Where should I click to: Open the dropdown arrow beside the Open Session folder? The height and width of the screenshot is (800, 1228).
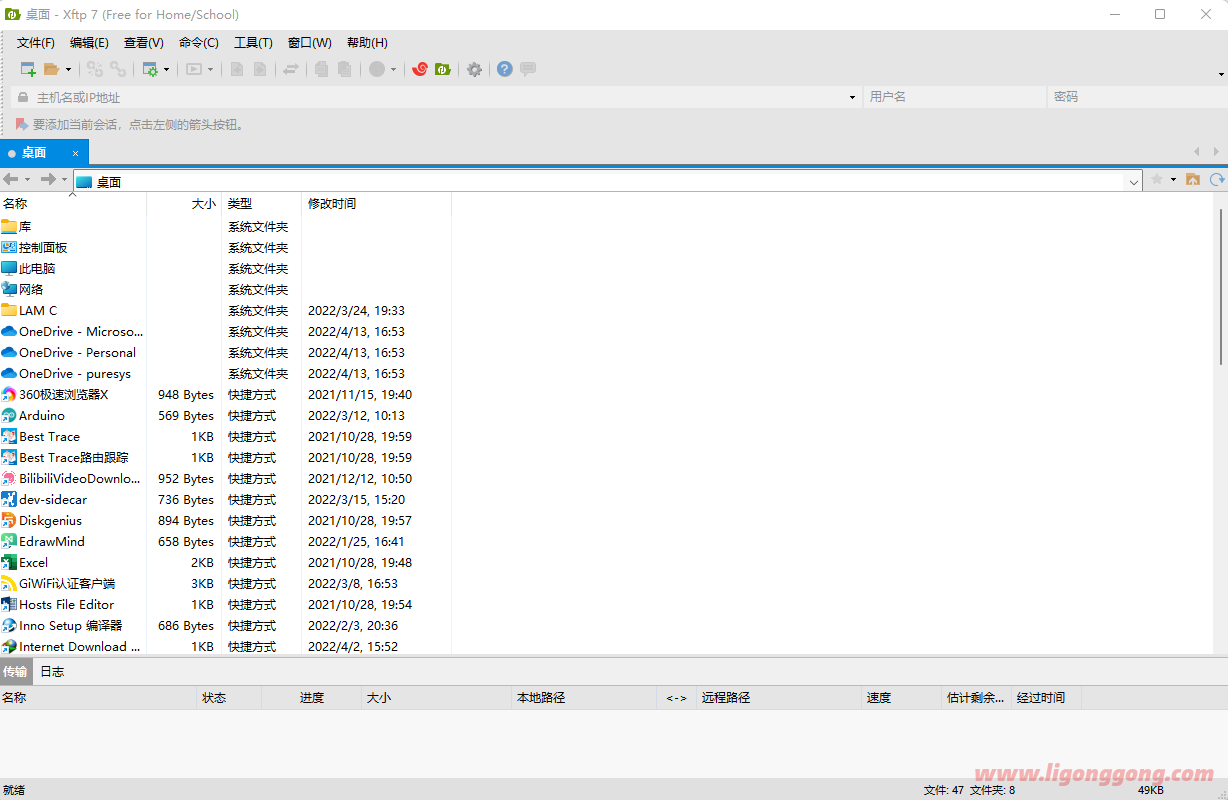(68, 69)
